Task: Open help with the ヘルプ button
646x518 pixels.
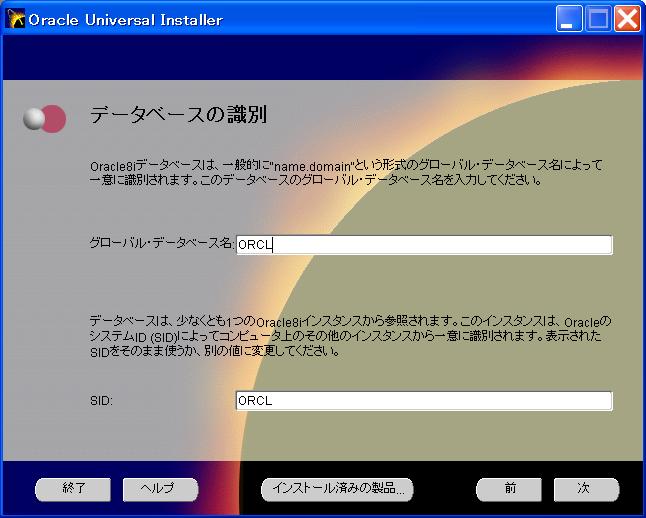Action: 160,489
